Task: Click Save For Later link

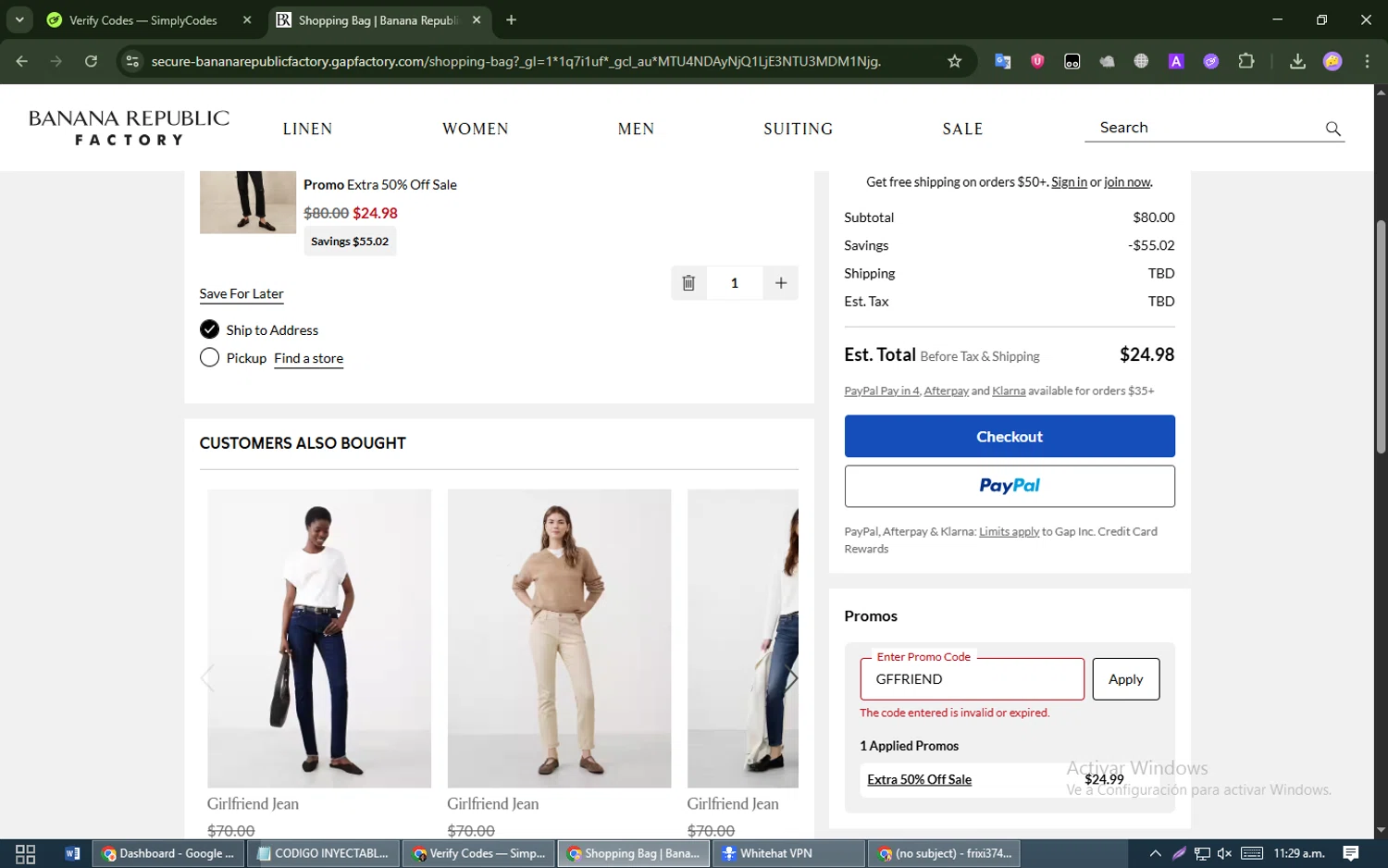Action: pos(242,293)
